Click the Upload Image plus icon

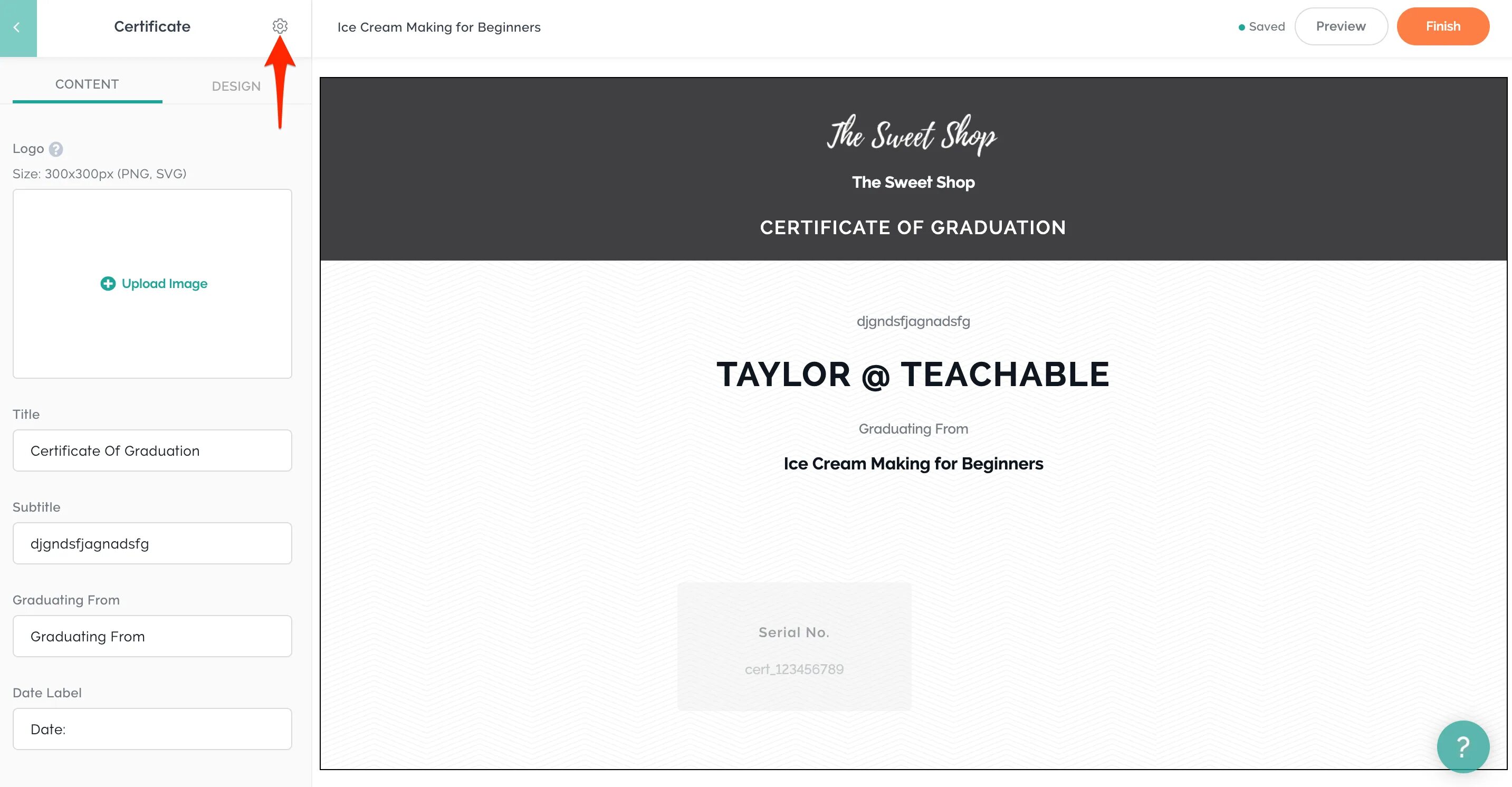(x=108, y=284)
